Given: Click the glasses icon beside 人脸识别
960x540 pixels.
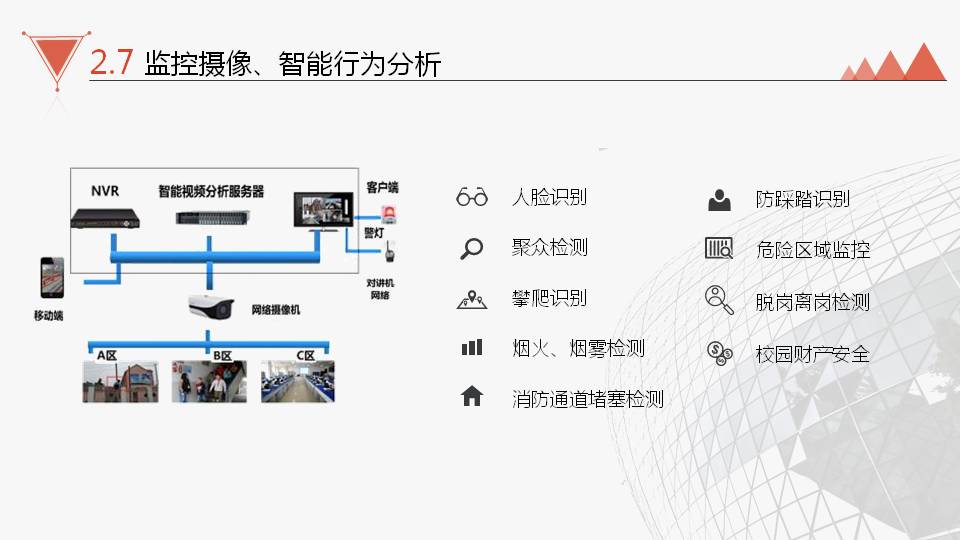Looking at the screenshot, I should 471,197.
